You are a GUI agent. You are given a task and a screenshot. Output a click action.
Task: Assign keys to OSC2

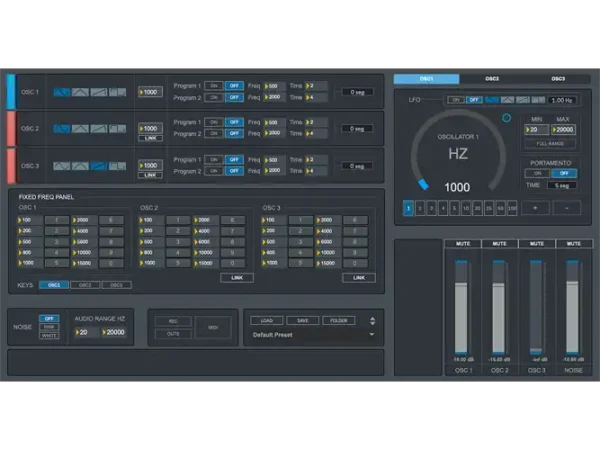[x=85, y=285]
